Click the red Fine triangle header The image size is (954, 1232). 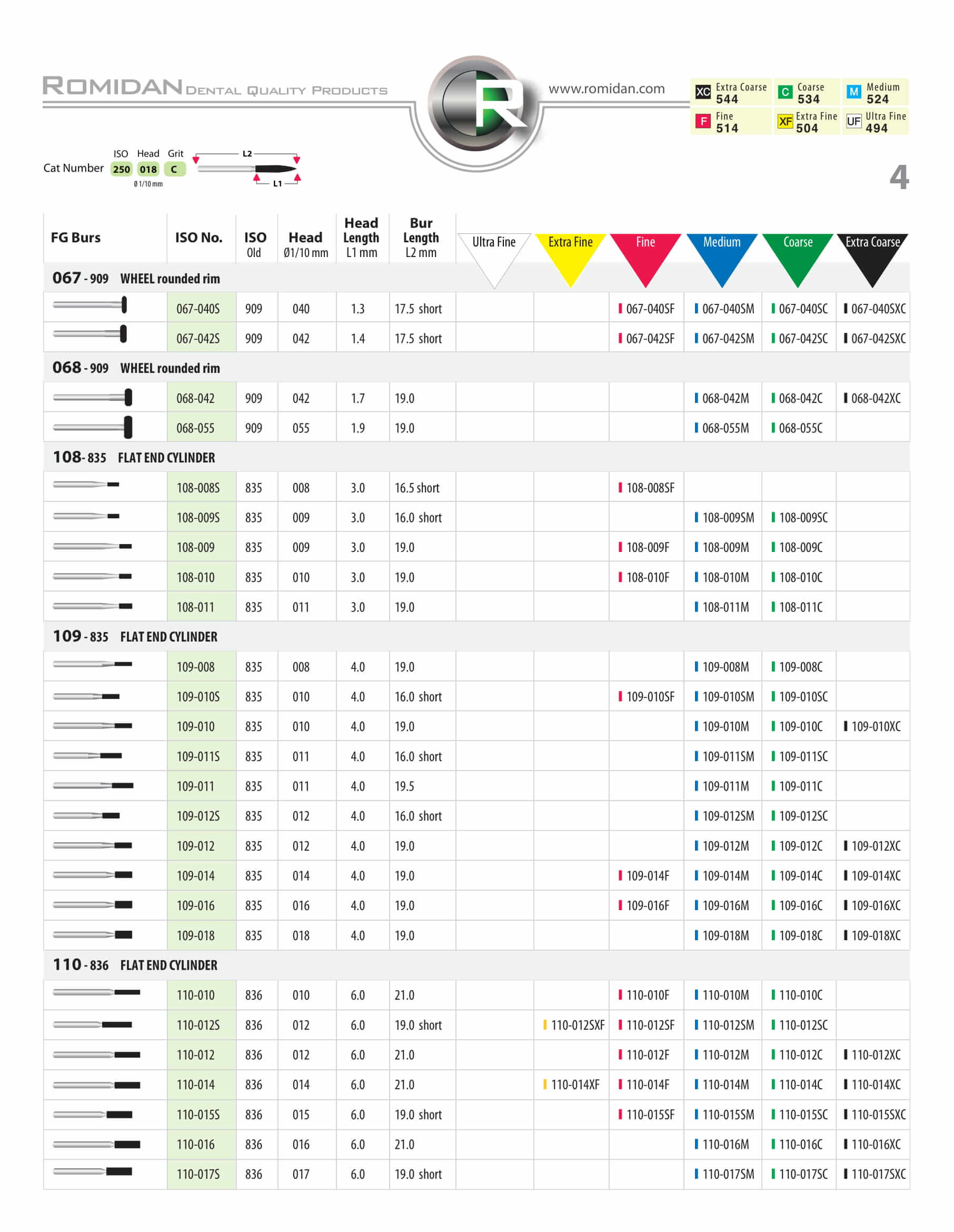coord(645,260)
